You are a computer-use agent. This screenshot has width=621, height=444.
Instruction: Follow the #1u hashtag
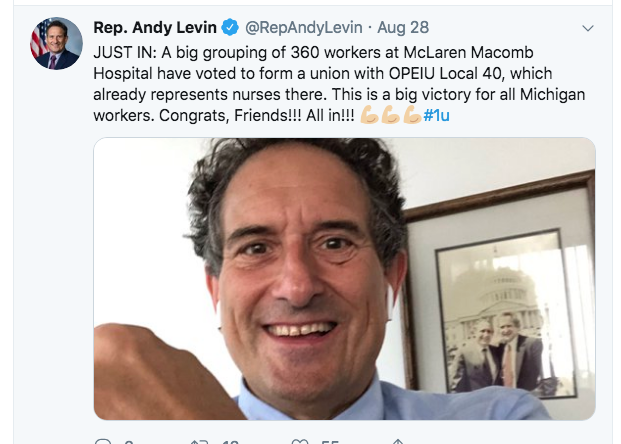pos(436,116)
